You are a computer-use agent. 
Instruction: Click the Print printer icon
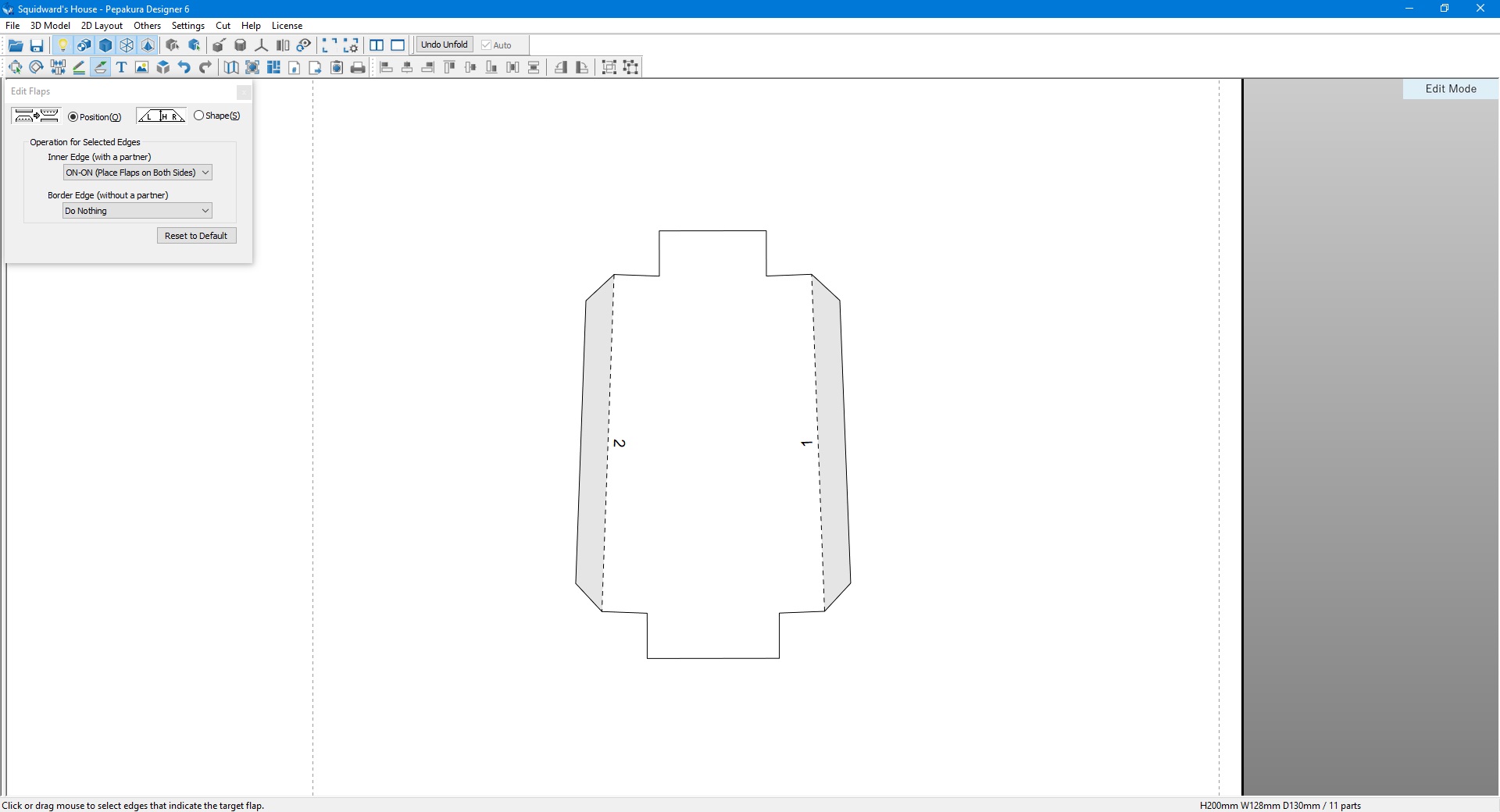[358, 68]
